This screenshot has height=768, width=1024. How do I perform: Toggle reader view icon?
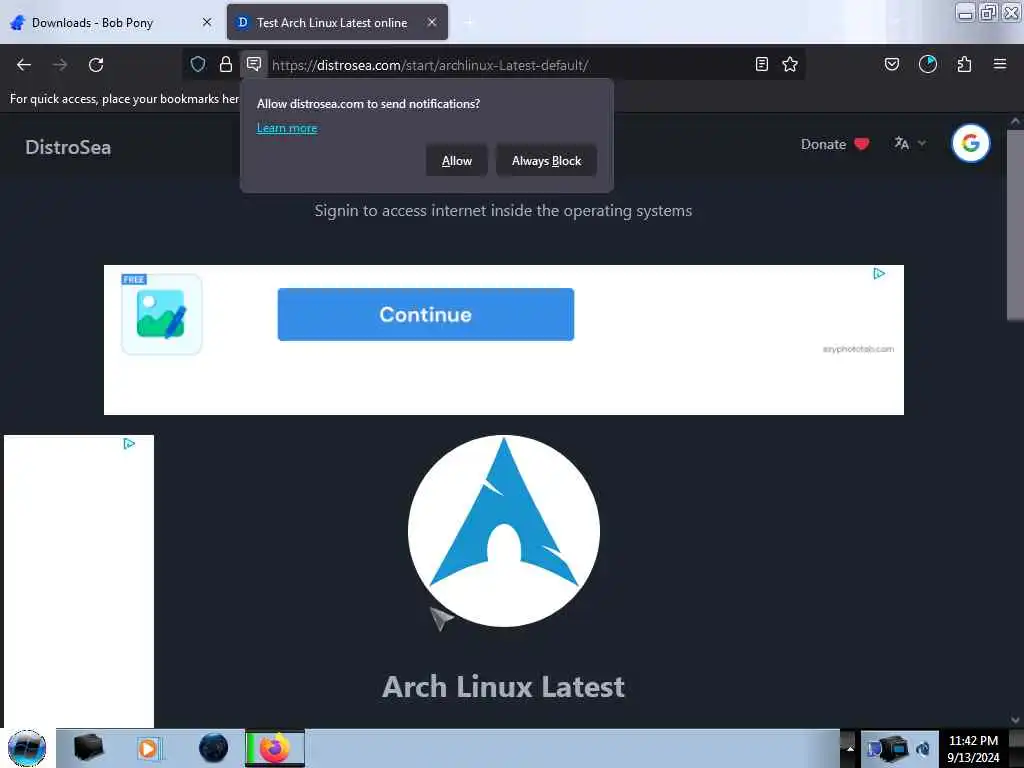pyautogui.click(x=761, y=64)
